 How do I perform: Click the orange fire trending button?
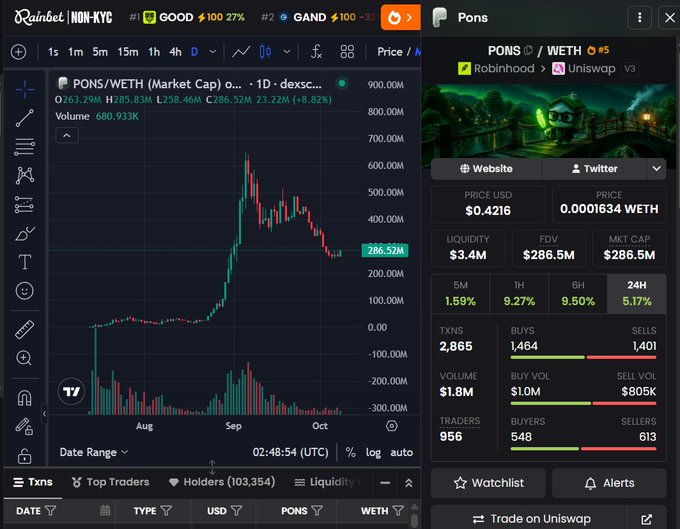pos(401,18)
